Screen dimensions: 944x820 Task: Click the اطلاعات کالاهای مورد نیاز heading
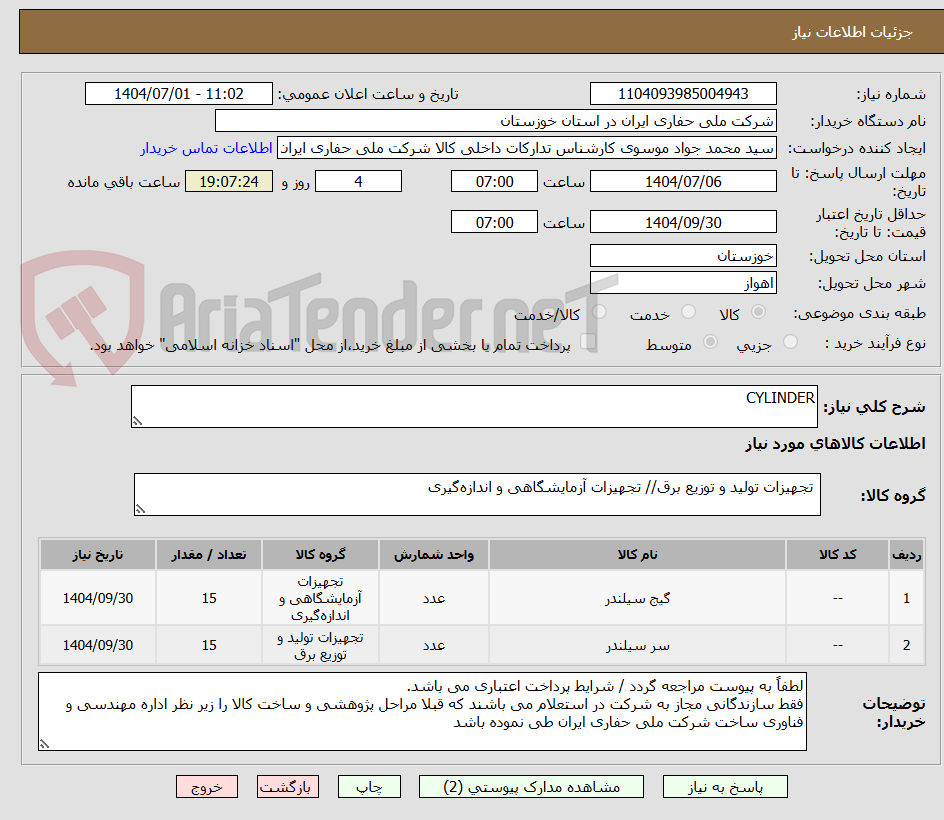835,444
